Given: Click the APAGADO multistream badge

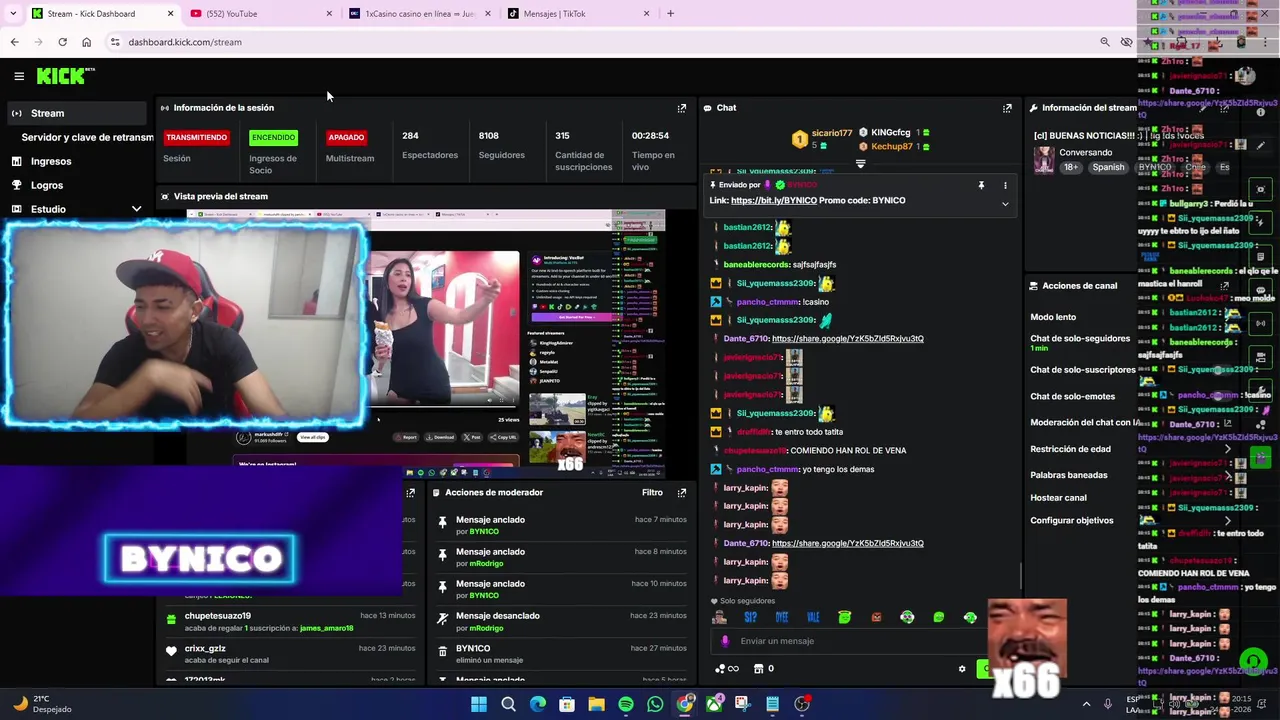Looking at the screenshot, I should tap(346, 137).
